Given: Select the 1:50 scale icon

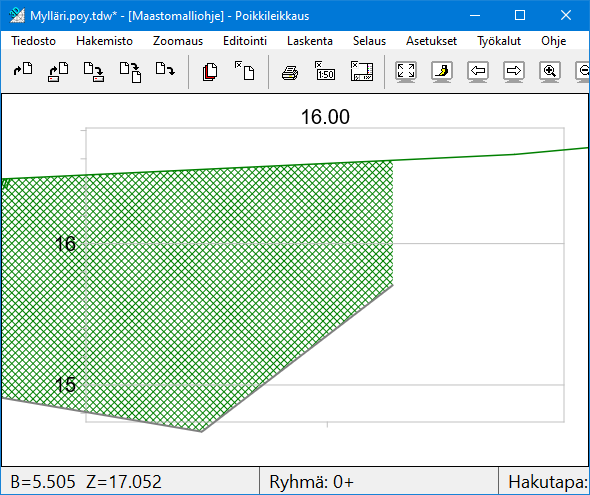Looking at the screenshot, I should [x=325, y=71].
